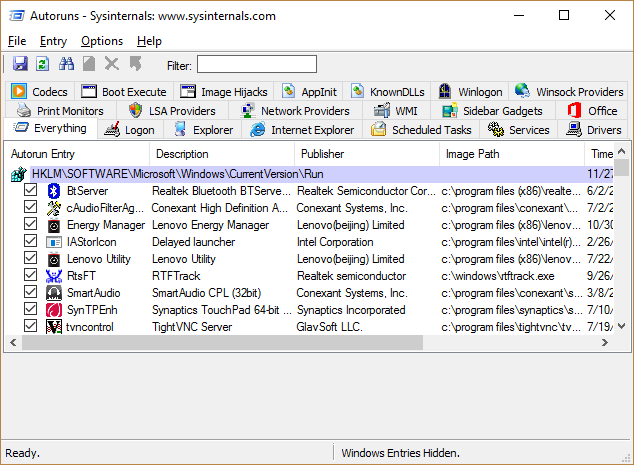Select the Print Monitors tab

[60, 111]
